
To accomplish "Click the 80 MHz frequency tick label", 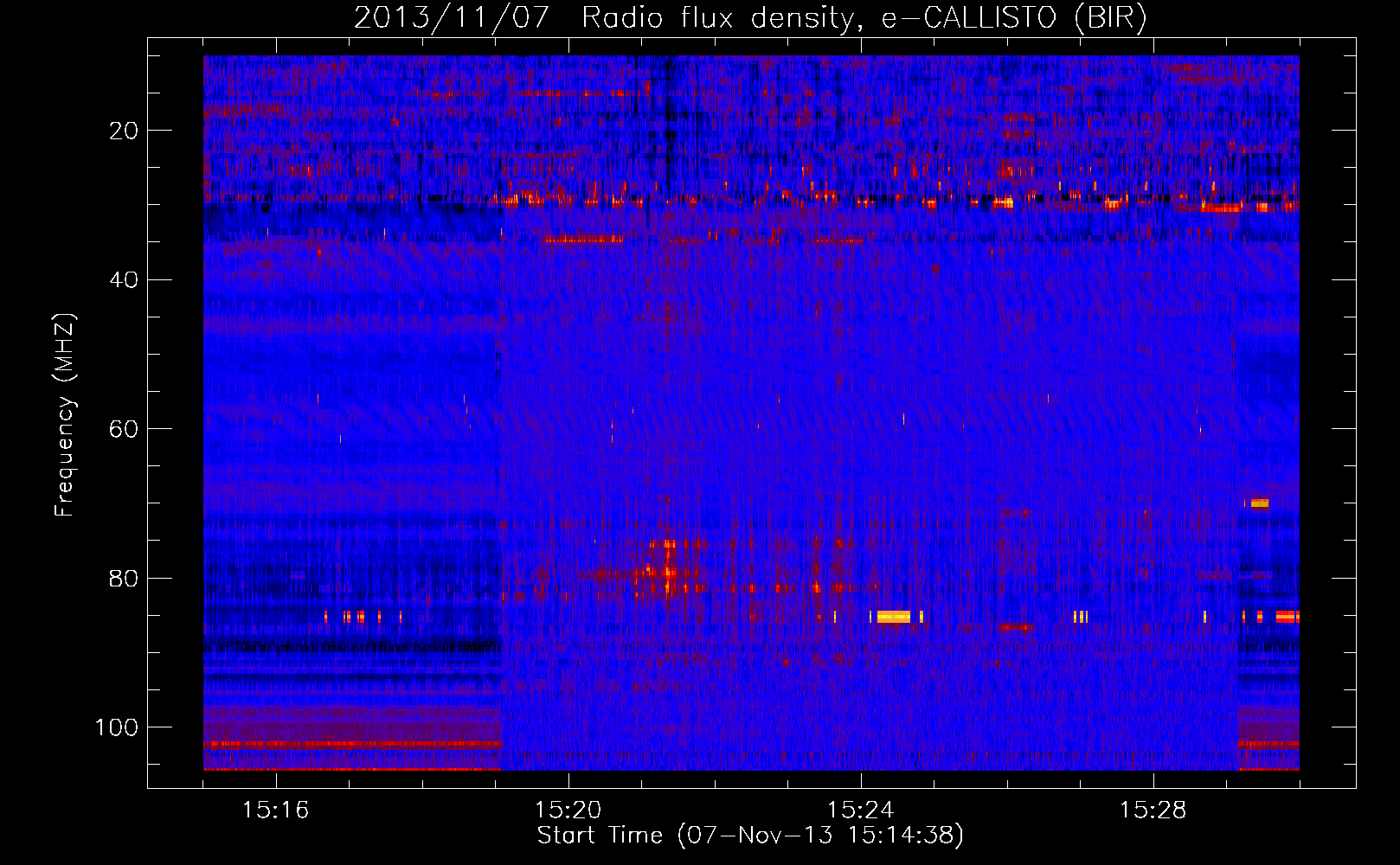I will click(x=125, y=579).
